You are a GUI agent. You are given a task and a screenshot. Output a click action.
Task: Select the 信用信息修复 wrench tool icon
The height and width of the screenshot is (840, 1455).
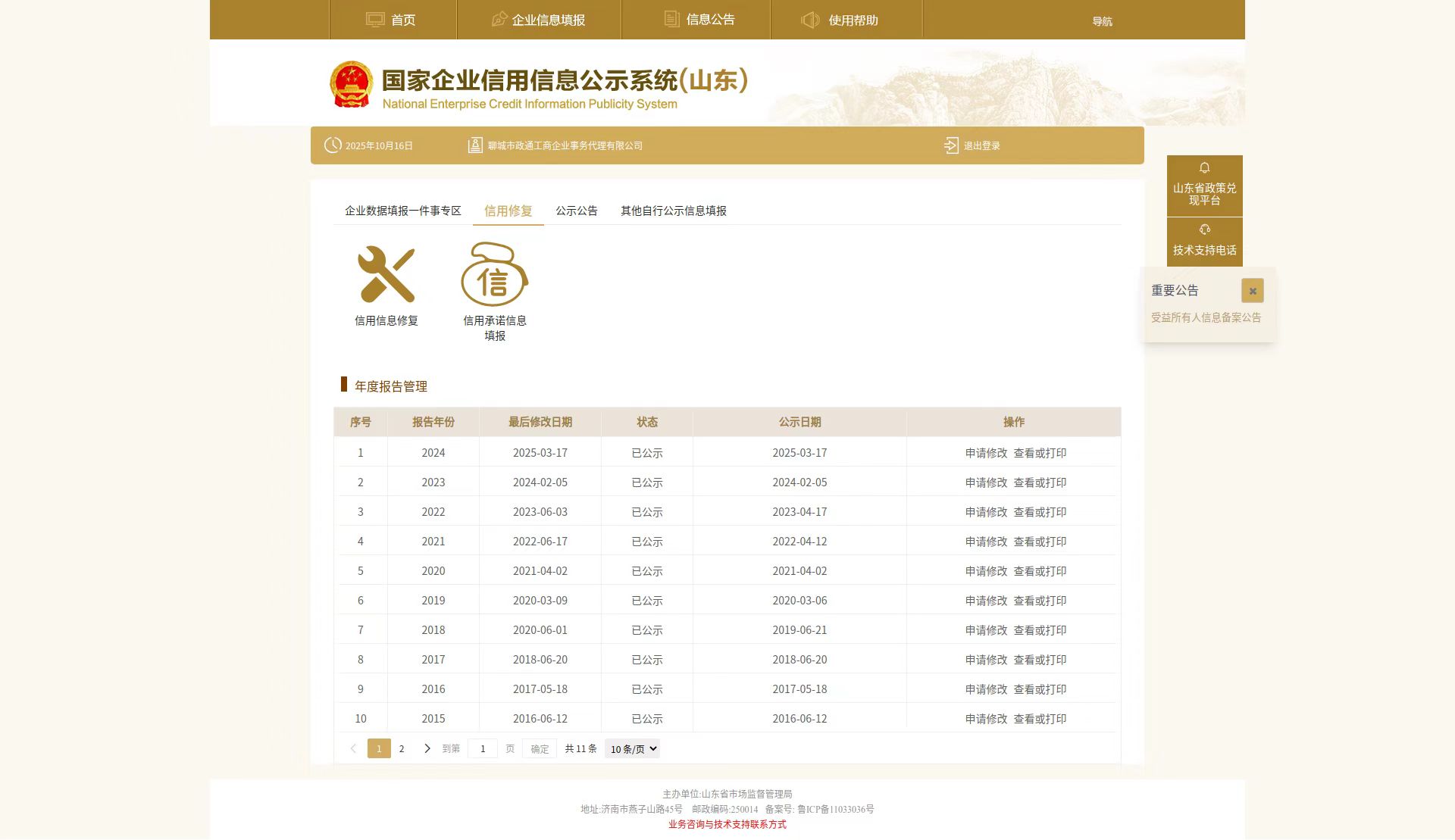pyautogui.click(x=386, y=273)
